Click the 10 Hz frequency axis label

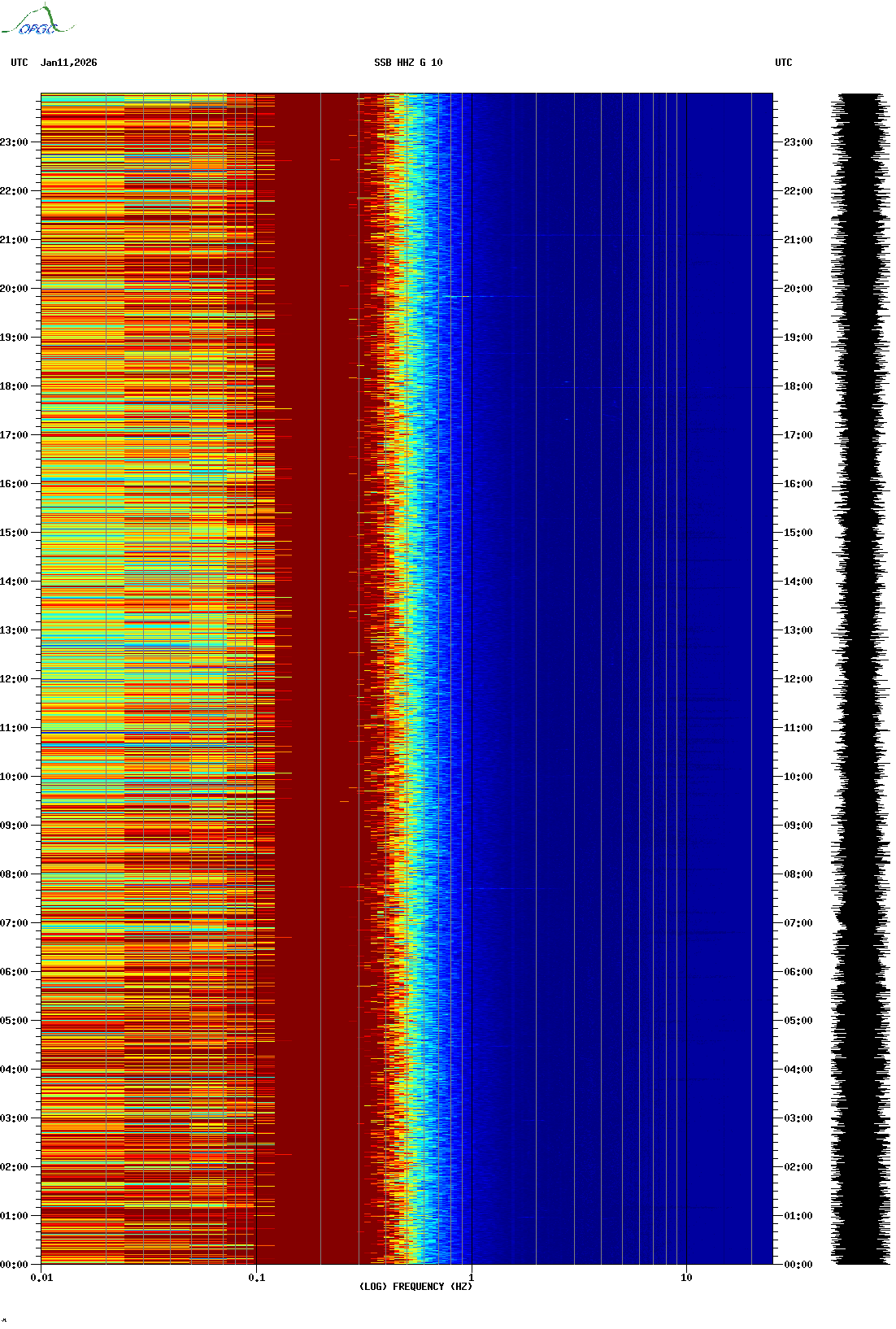pos(686,1278)
